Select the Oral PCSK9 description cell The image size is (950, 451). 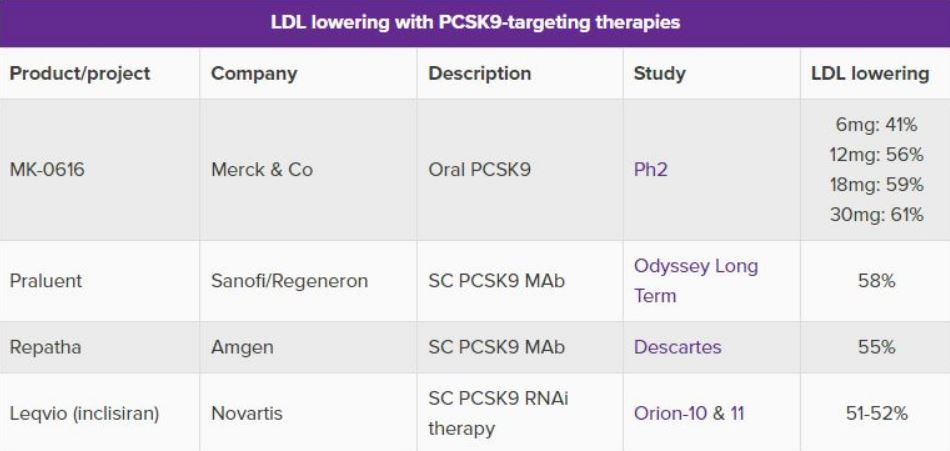point(479,170)
